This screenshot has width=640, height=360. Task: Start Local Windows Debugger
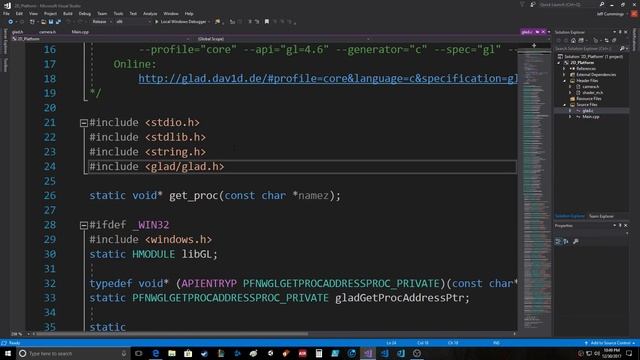tap(180, 22)
